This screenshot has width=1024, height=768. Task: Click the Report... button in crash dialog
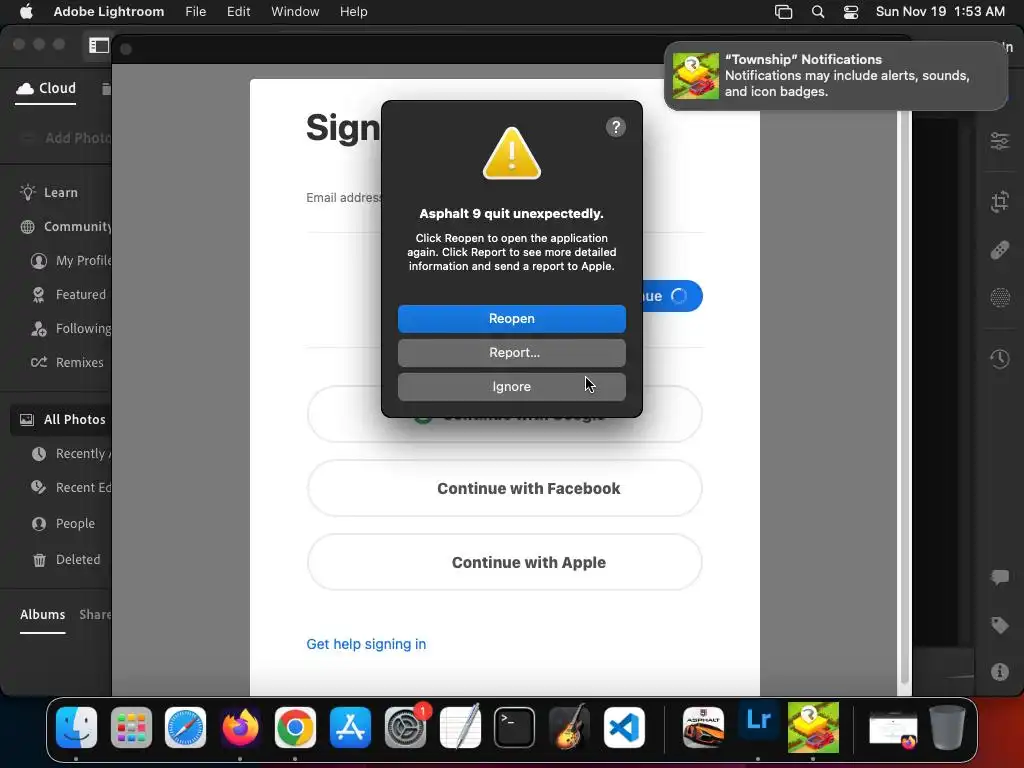coord(511,353)
